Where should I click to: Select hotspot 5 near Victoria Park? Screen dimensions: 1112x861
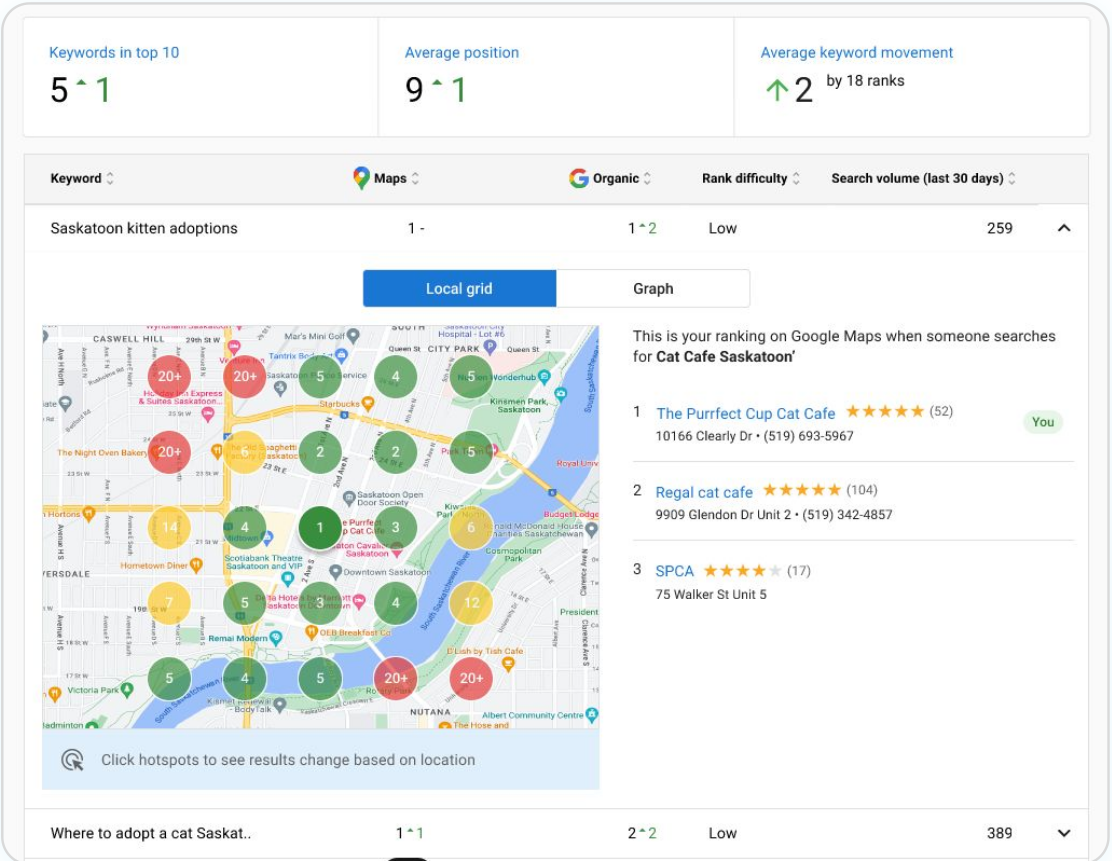tap(169, 678)
